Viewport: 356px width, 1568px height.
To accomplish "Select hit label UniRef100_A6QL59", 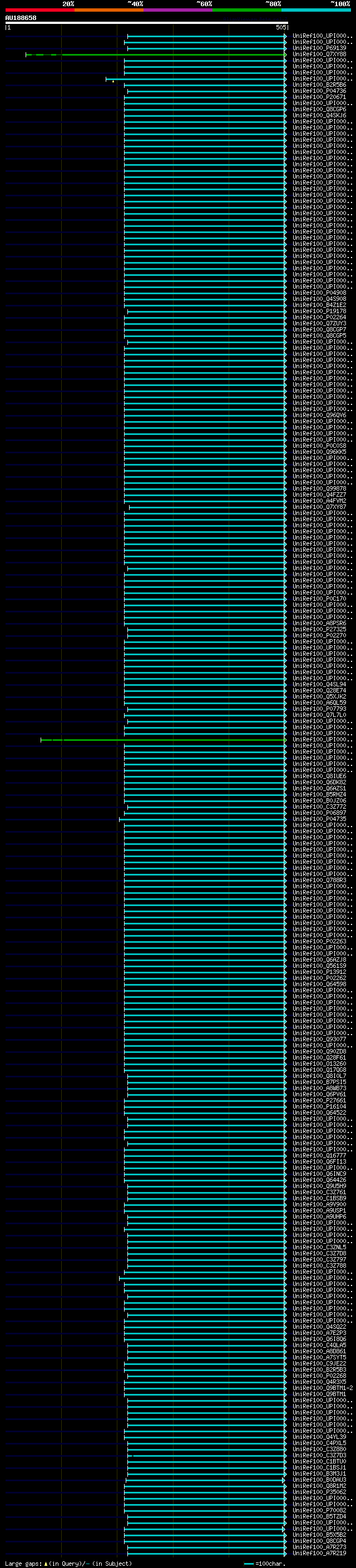I will [x=319, y=703].
